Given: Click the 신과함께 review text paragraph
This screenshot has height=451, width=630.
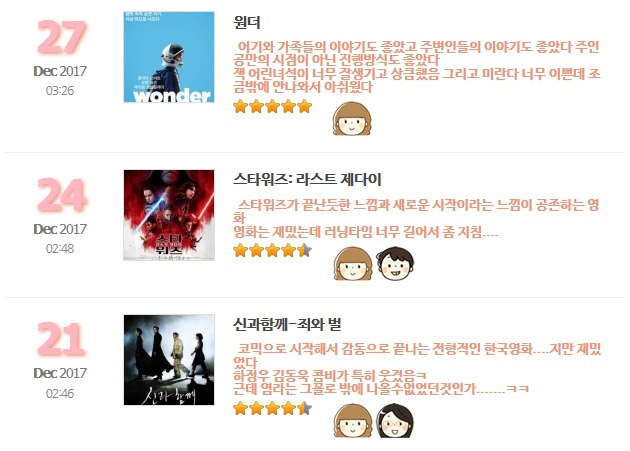Looking at the screenshot, I should pyautogui.click(x=417, y=369).
